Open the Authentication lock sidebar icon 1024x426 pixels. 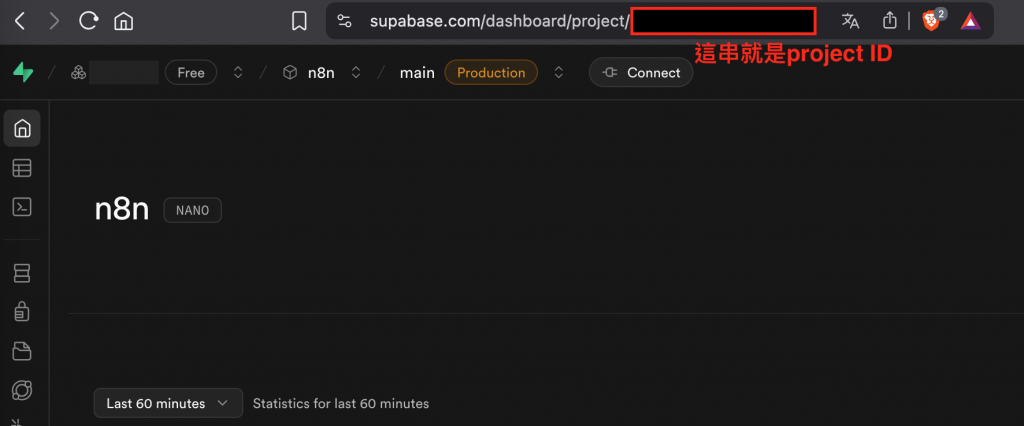[x=22, y=312]
